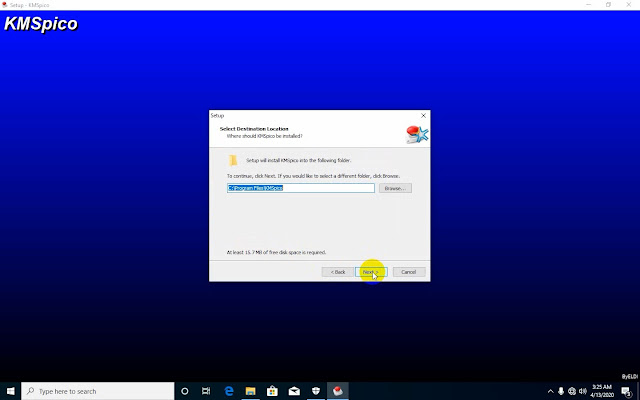The width and height of the screenshot is (640, 400).
Task: Click the Next button in Setup dialog
Action: tap(371, 272)
